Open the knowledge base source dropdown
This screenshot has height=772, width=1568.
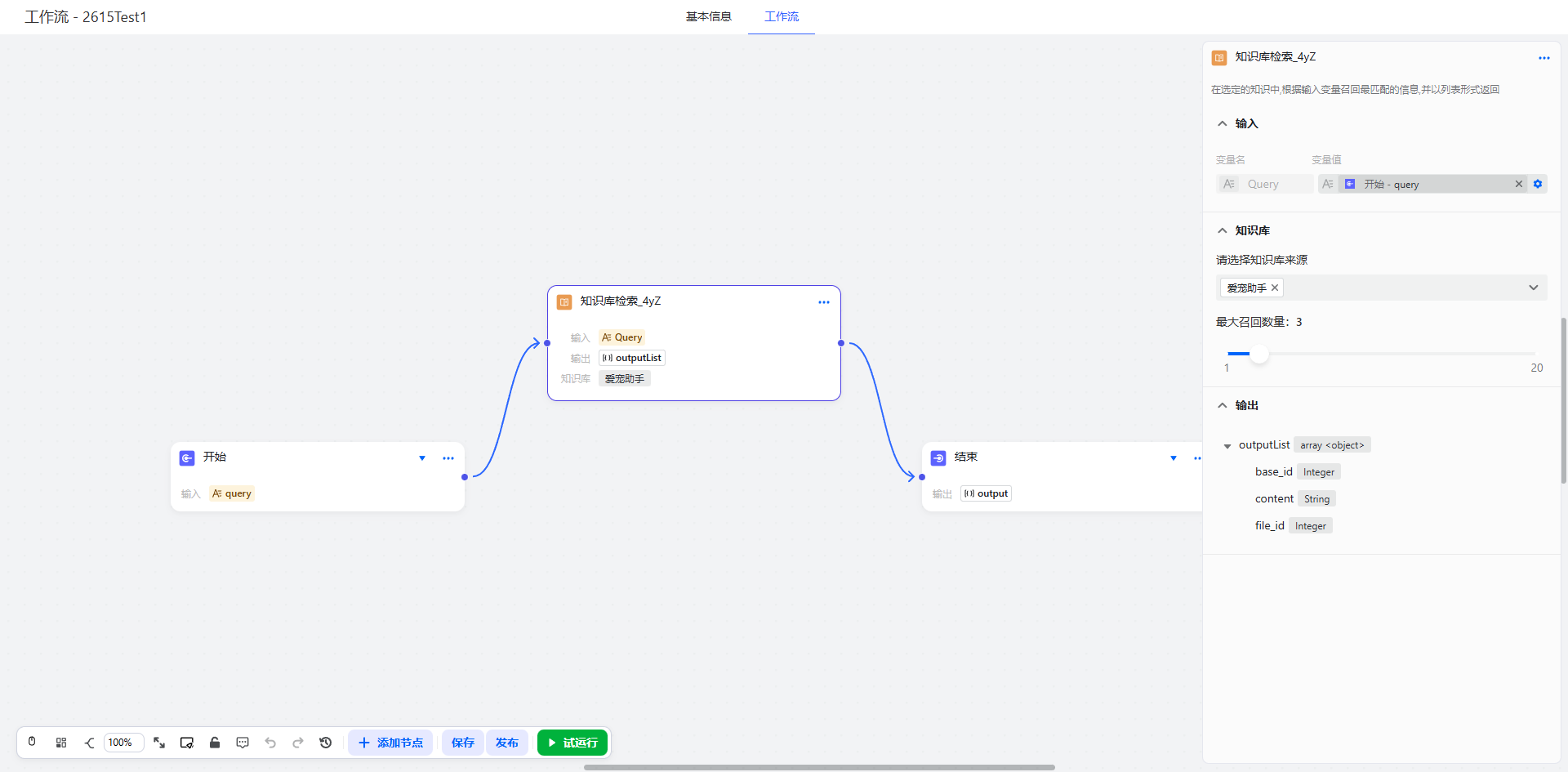pyautogui.click(x=1533, y=288)
